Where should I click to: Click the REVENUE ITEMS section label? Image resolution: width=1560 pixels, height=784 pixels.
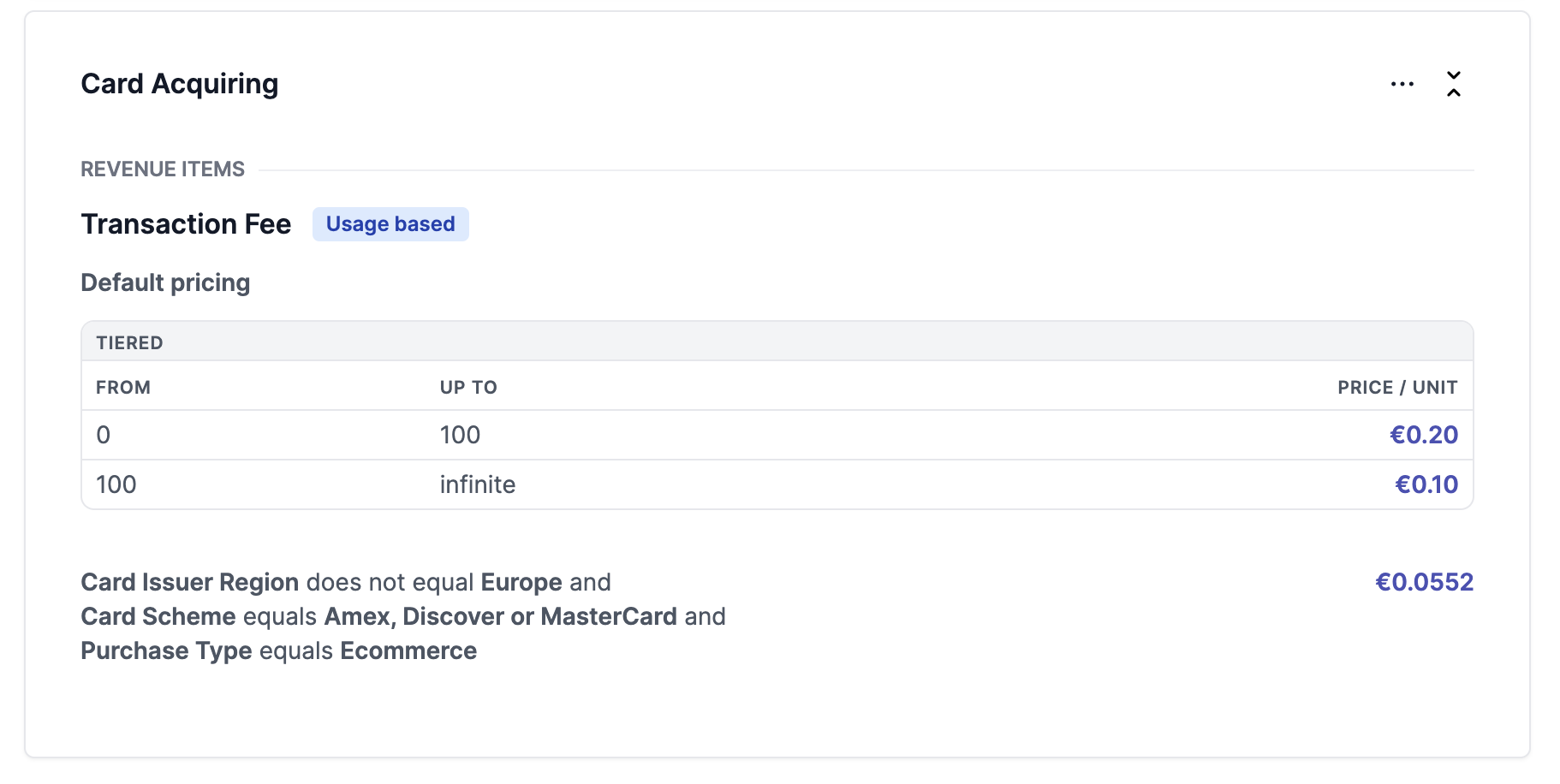point(163,169)
